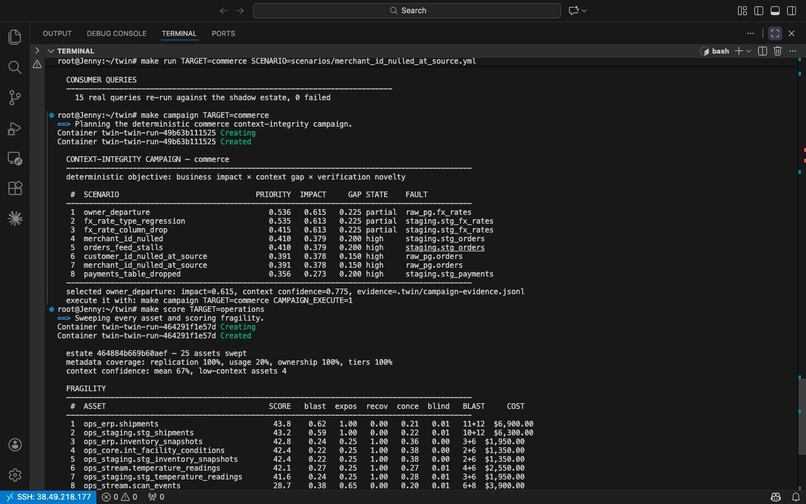Toggle the bottom panel visibility
The height and width of the screenshot is (504, 806).
click(775, 10)
